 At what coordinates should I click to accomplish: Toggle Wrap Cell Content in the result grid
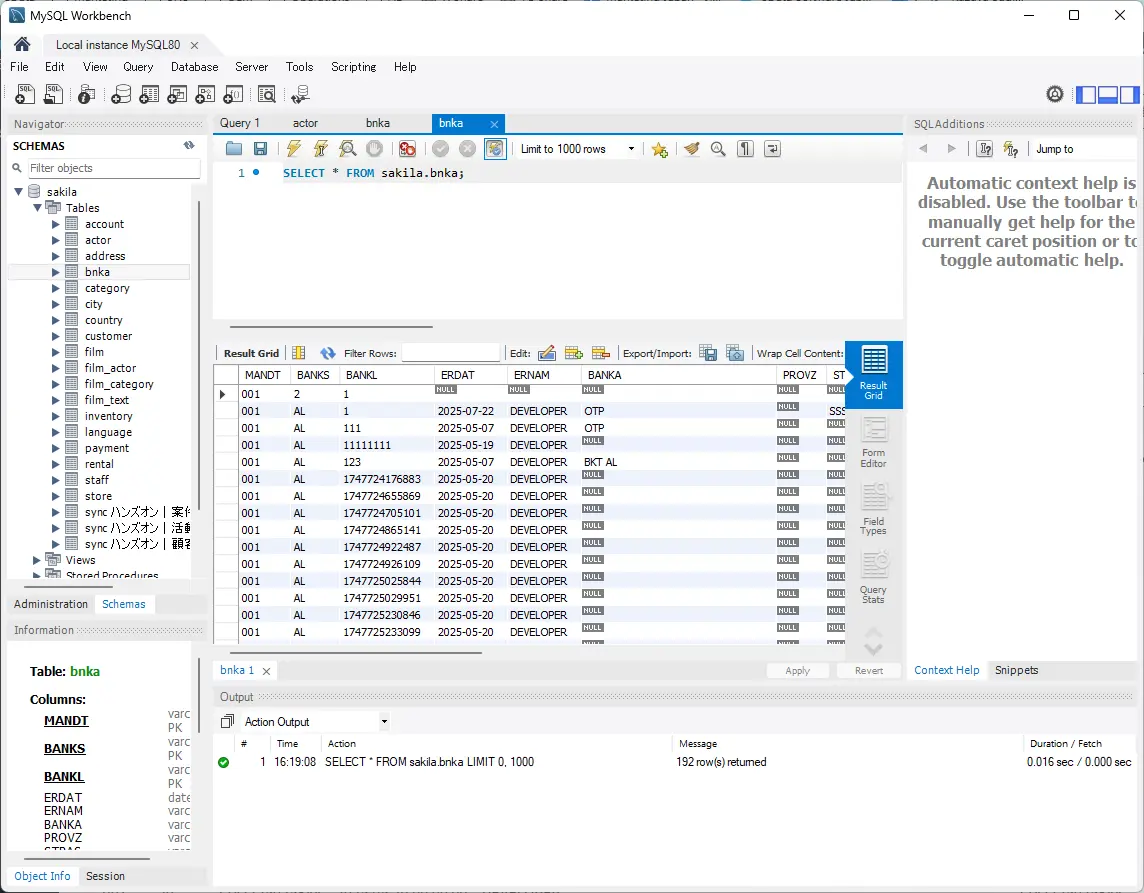tap(800, 352)
